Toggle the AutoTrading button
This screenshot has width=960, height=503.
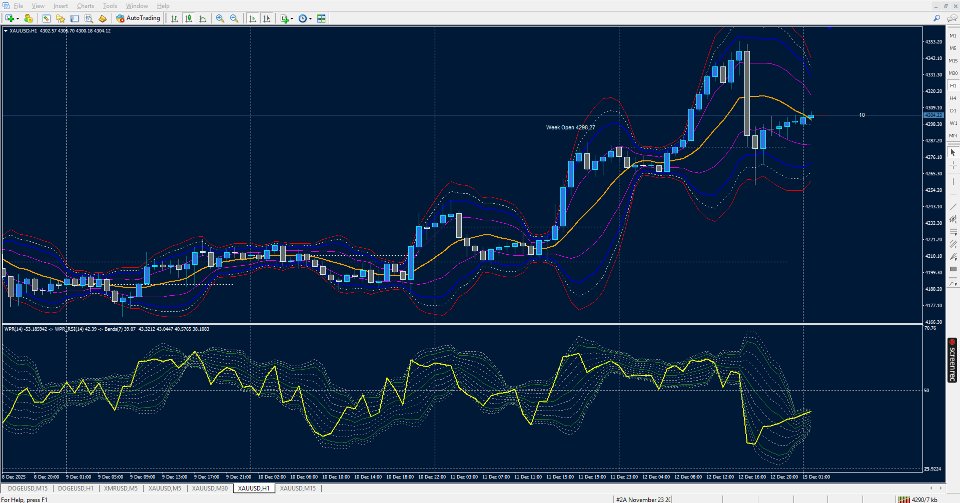pos(138,18)
